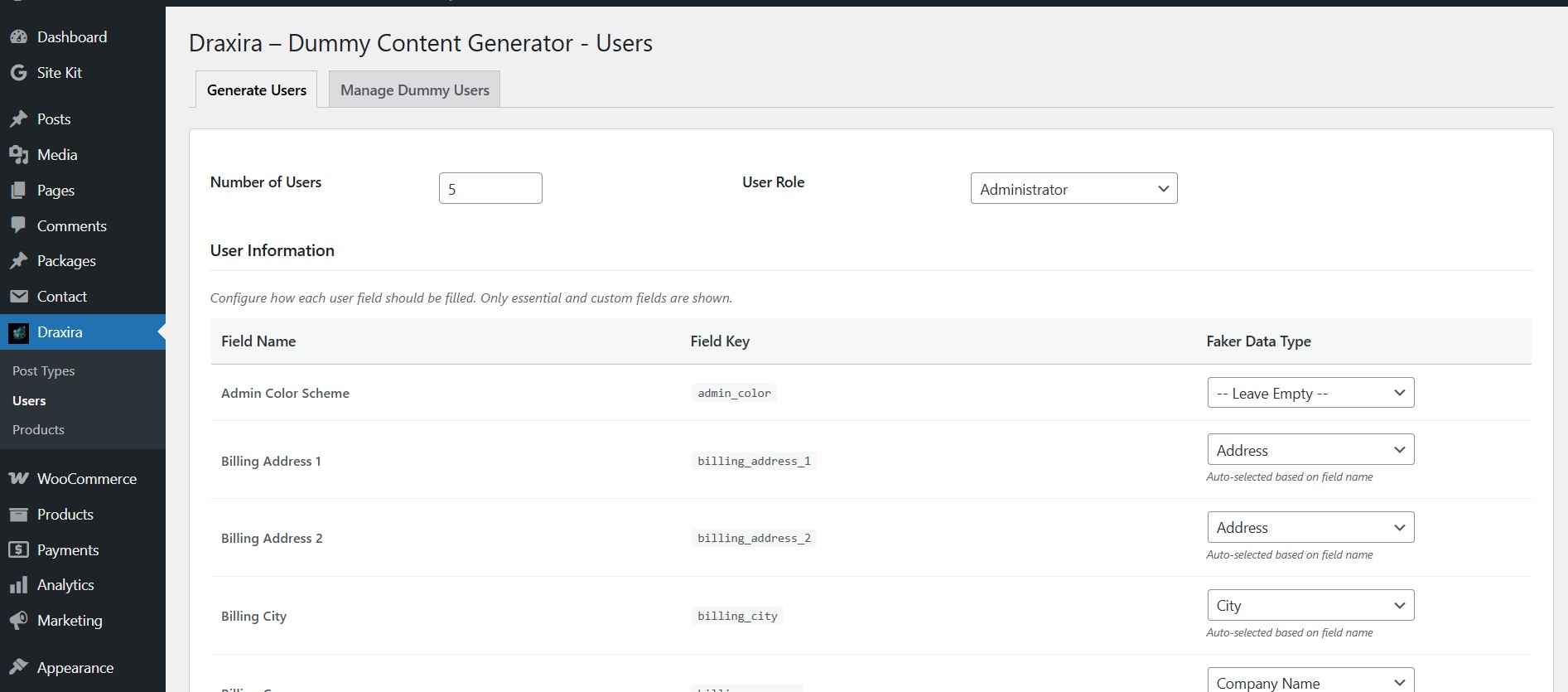Viewport: 1568px width, 692px height.
Task: Click the User Information heading
Action: coord(273,250)
